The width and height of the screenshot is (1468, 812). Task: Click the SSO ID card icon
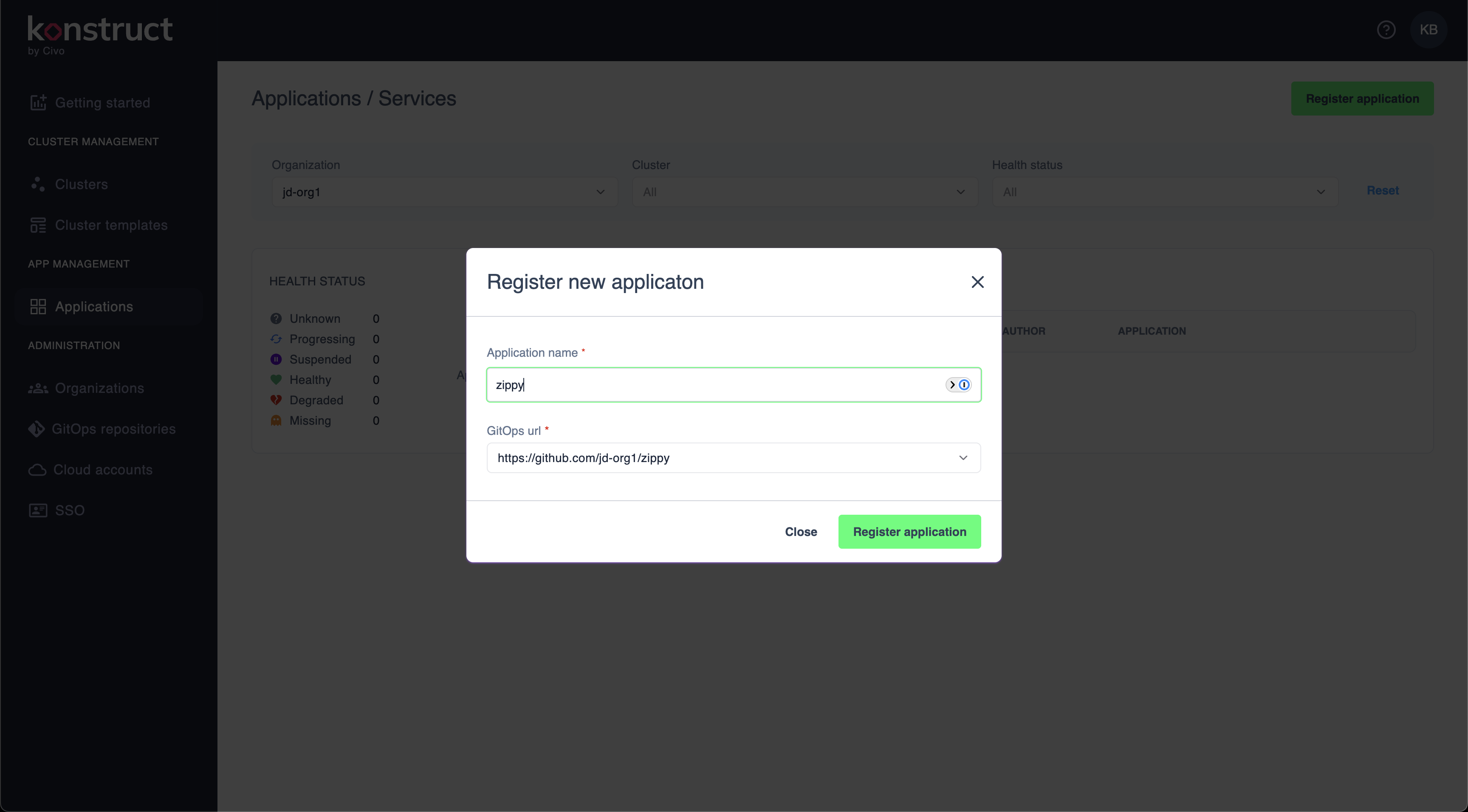(38, 510)
